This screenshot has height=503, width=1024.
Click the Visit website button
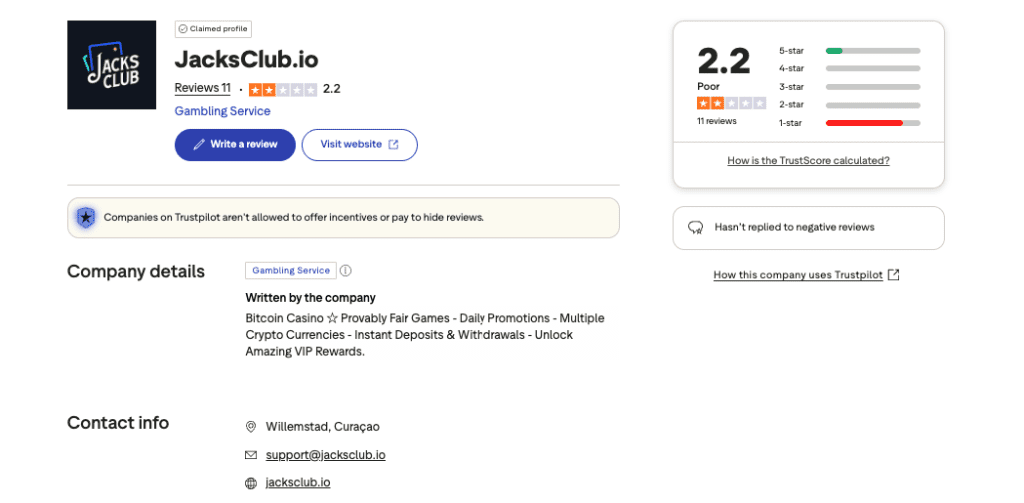[x=359, y=145]
